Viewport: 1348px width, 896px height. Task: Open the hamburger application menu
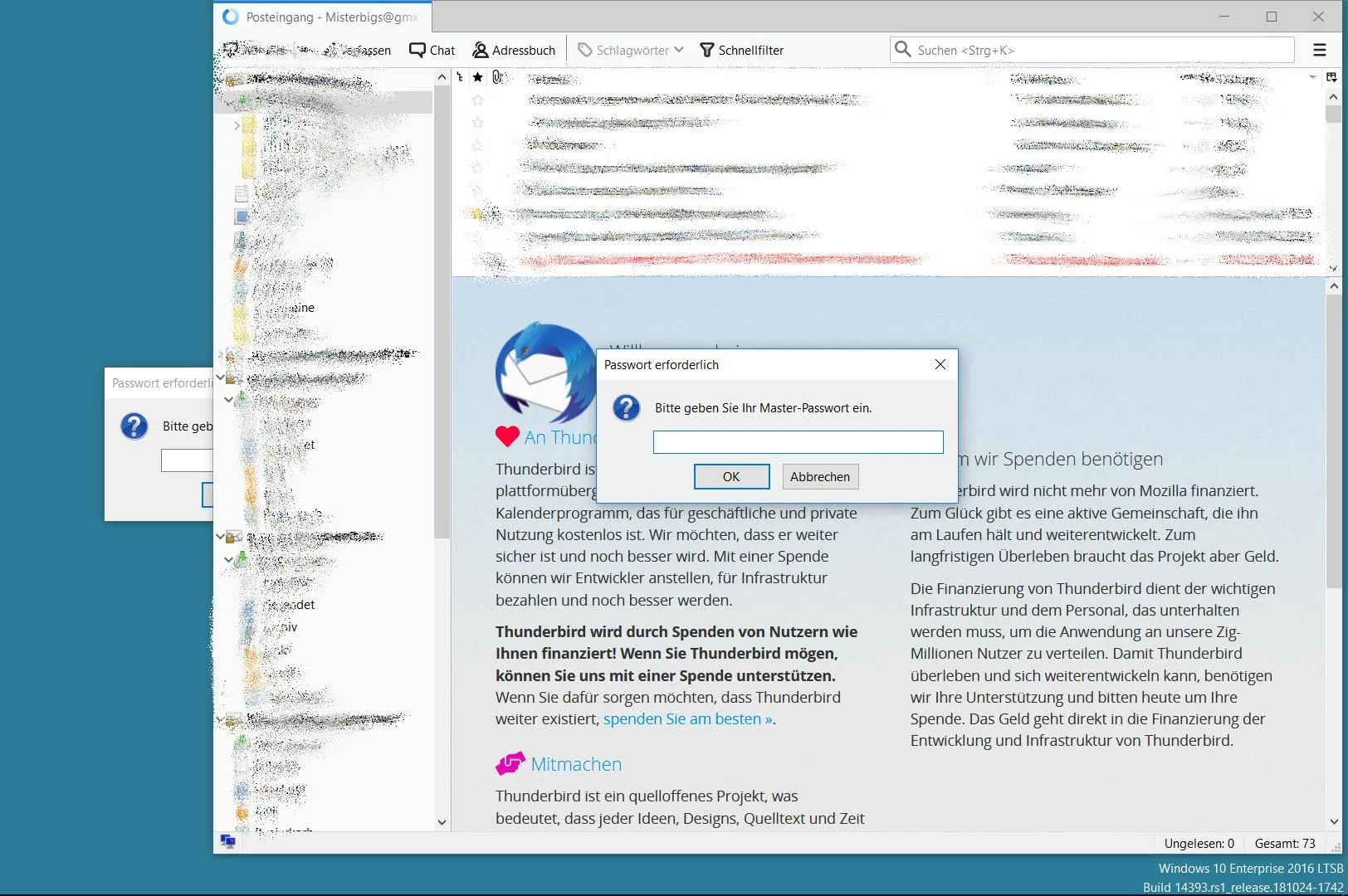(1320, 50)
